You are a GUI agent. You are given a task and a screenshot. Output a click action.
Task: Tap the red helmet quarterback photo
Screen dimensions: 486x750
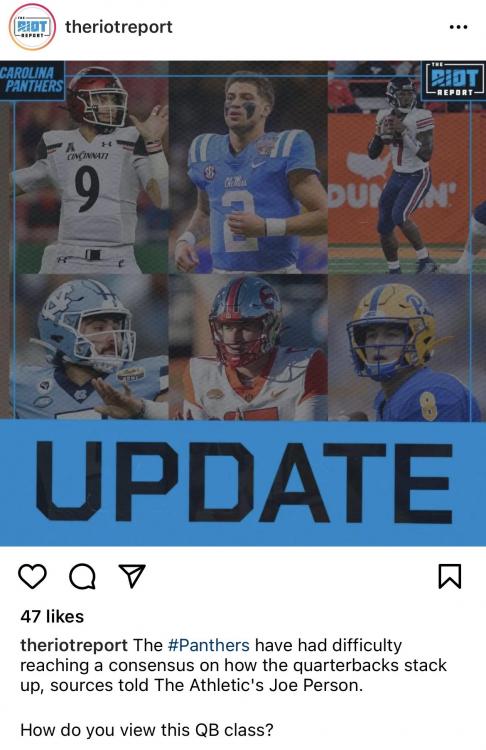click(x=248, y=347)
